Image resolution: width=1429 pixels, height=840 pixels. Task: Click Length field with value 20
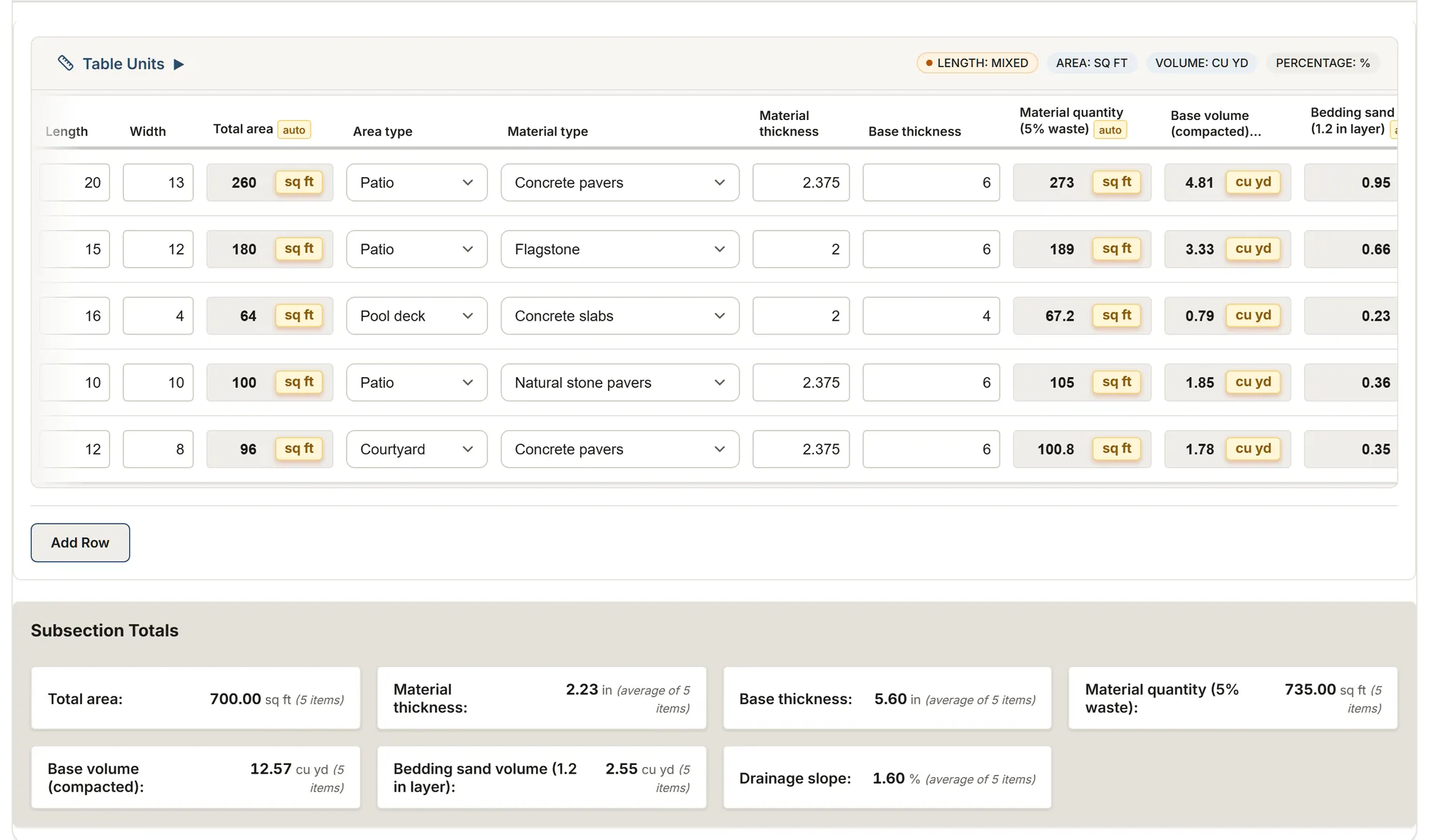pos(75,182)
